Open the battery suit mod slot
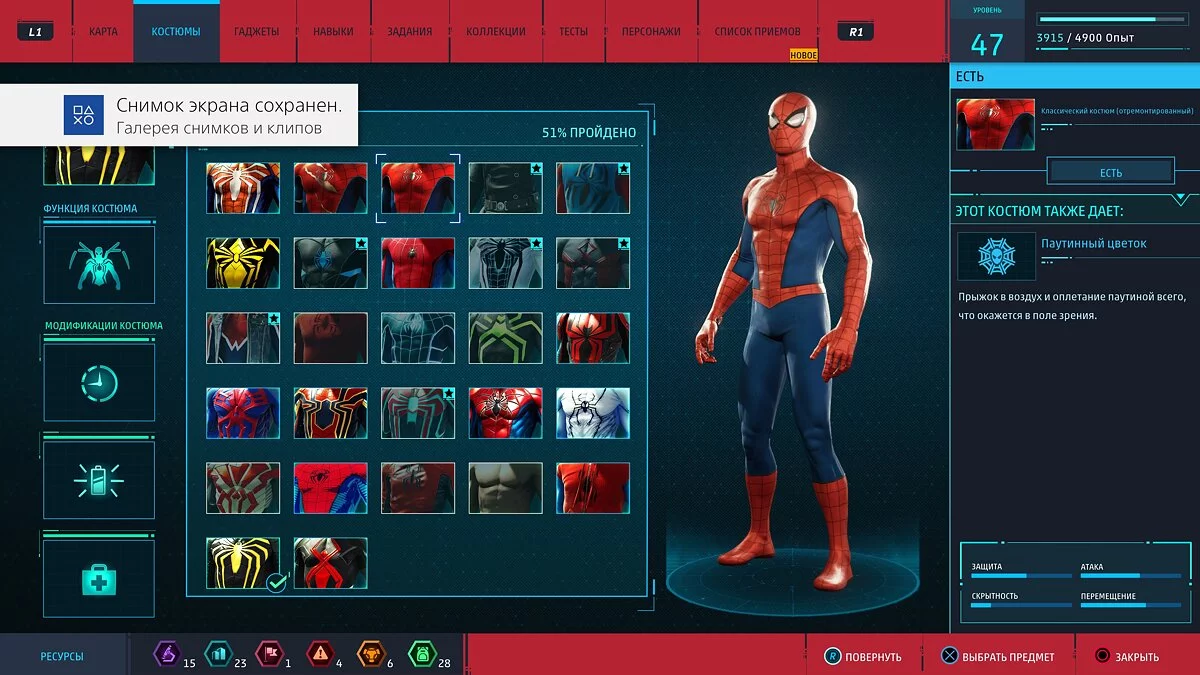Screen dimensions: 1200x675 (99, 480)
